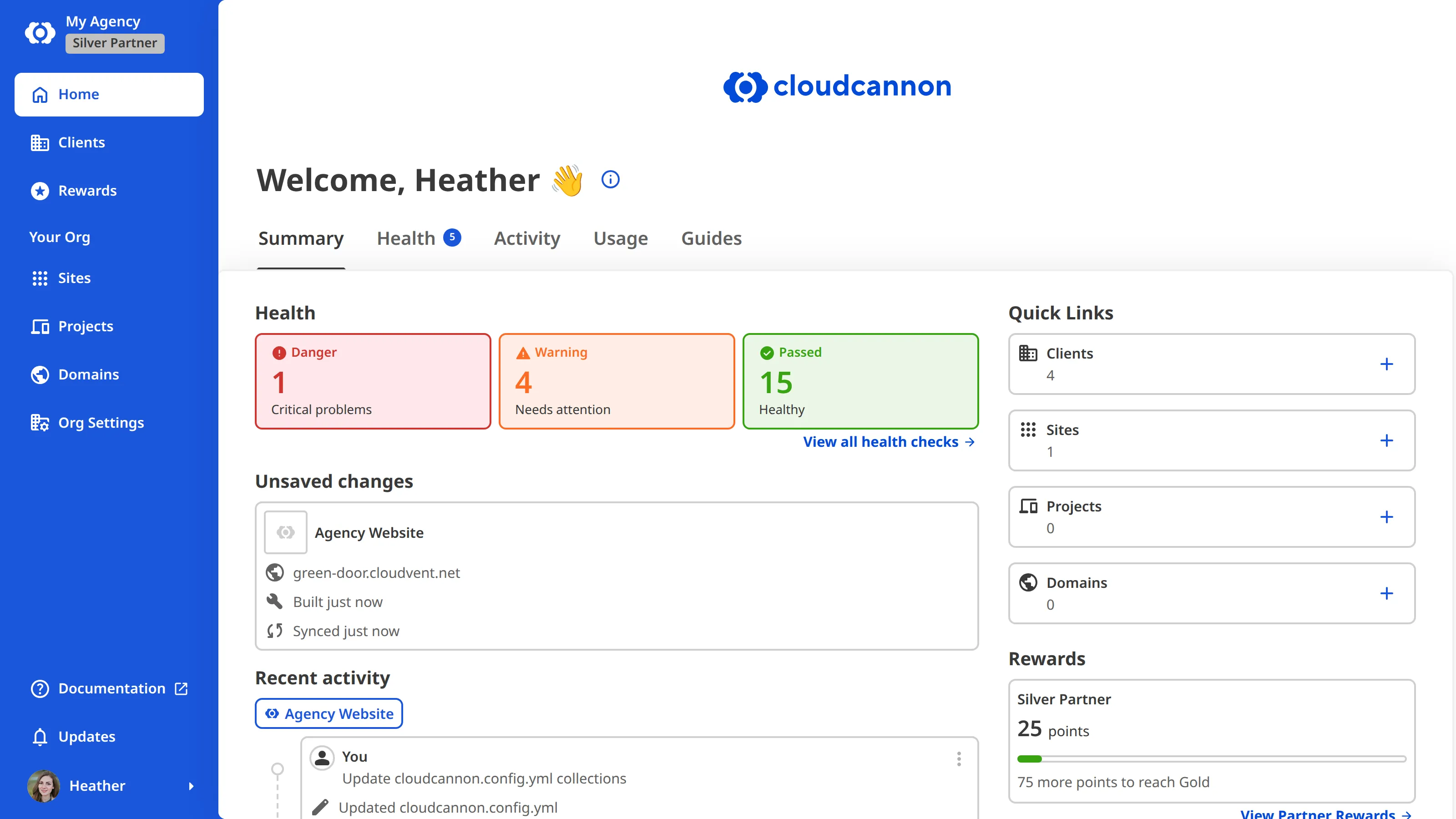Open the Projects quick link card
1456x819 pixels.
[x=1212, y=516]
